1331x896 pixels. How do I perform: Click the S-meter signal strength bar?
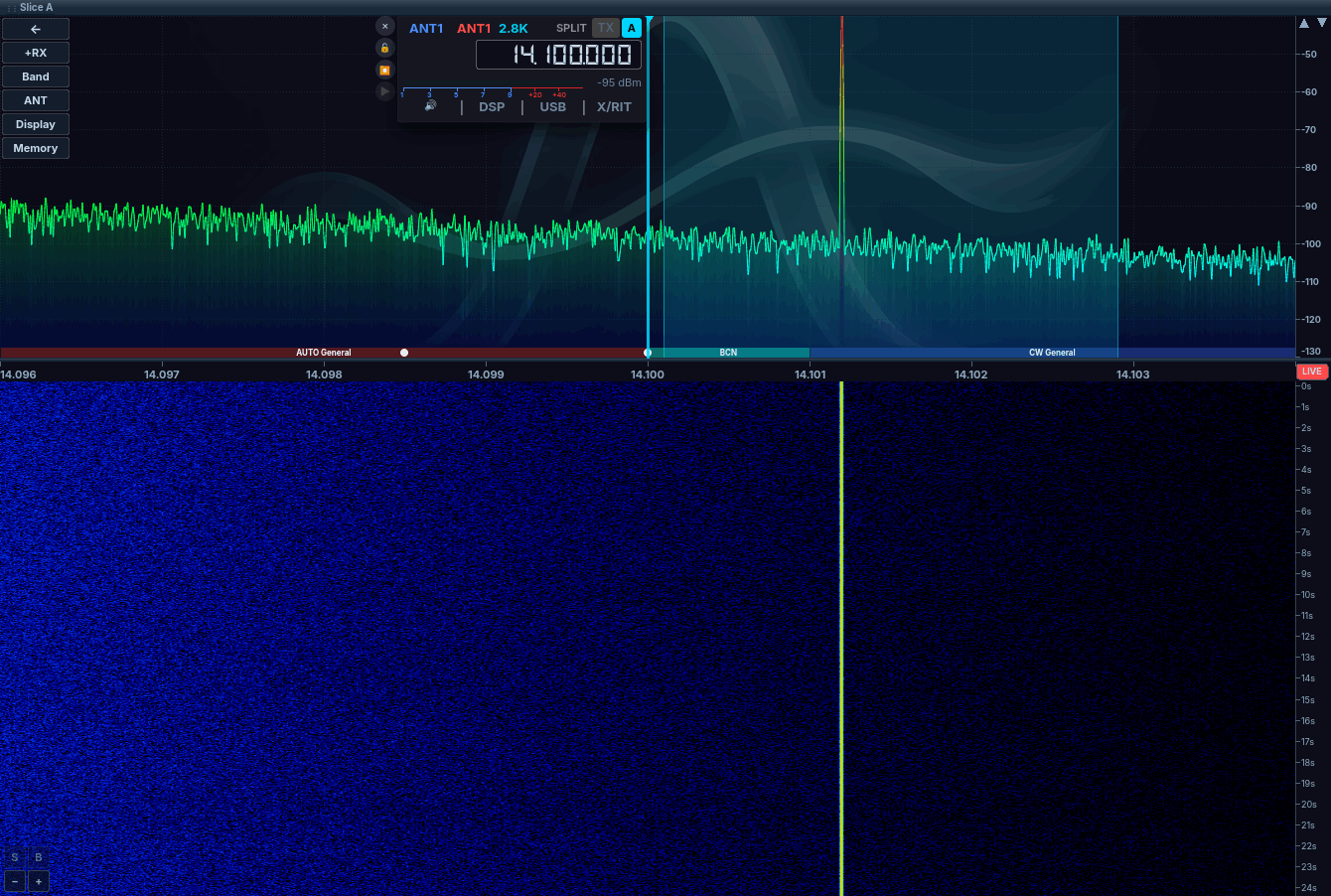[x=492, y=90]
